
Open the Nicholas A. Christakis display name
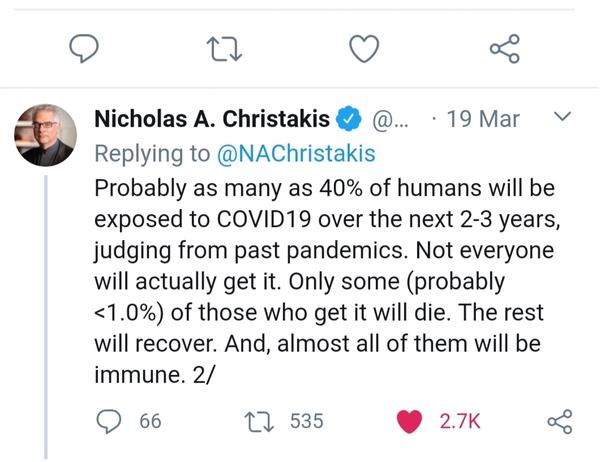pos(212,119)
